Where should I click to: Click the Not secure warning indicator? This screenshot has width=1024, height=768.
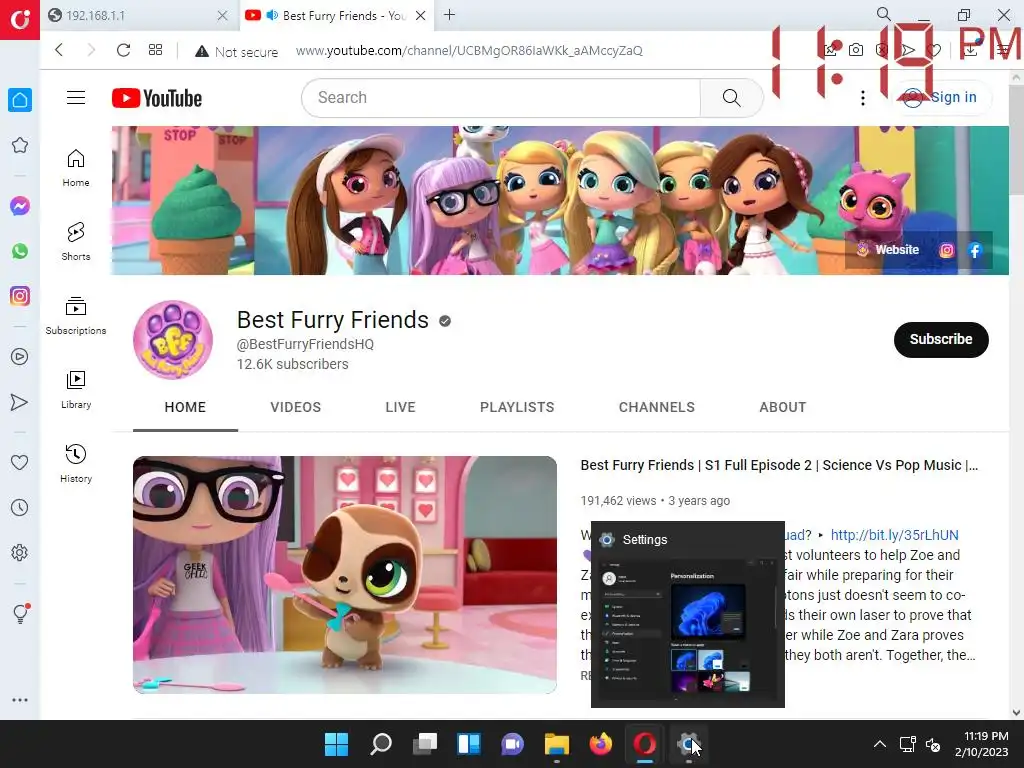tap(236, 51)
